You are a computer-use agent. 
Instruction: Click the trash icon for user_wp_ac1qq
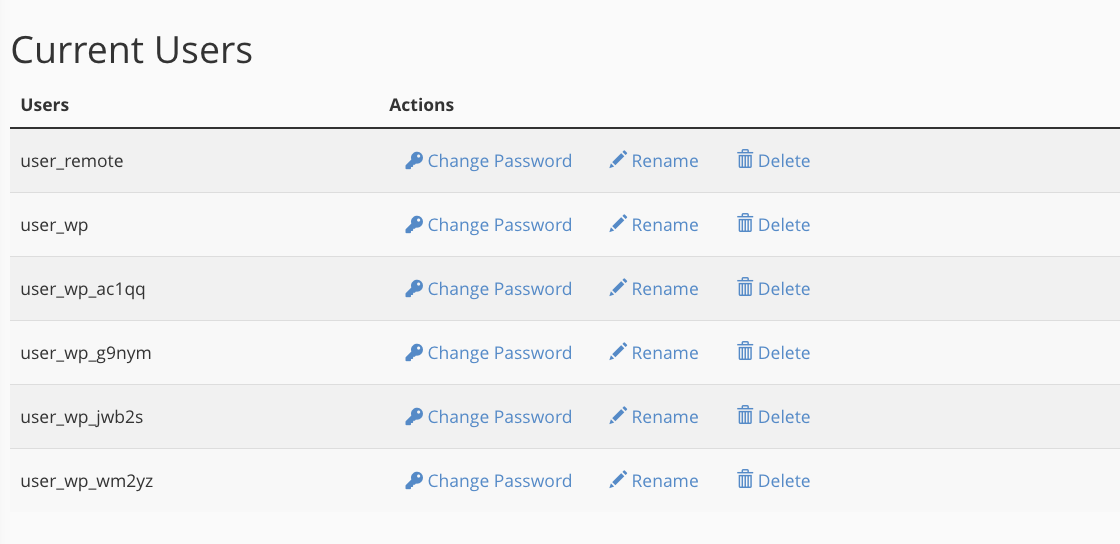745,288
